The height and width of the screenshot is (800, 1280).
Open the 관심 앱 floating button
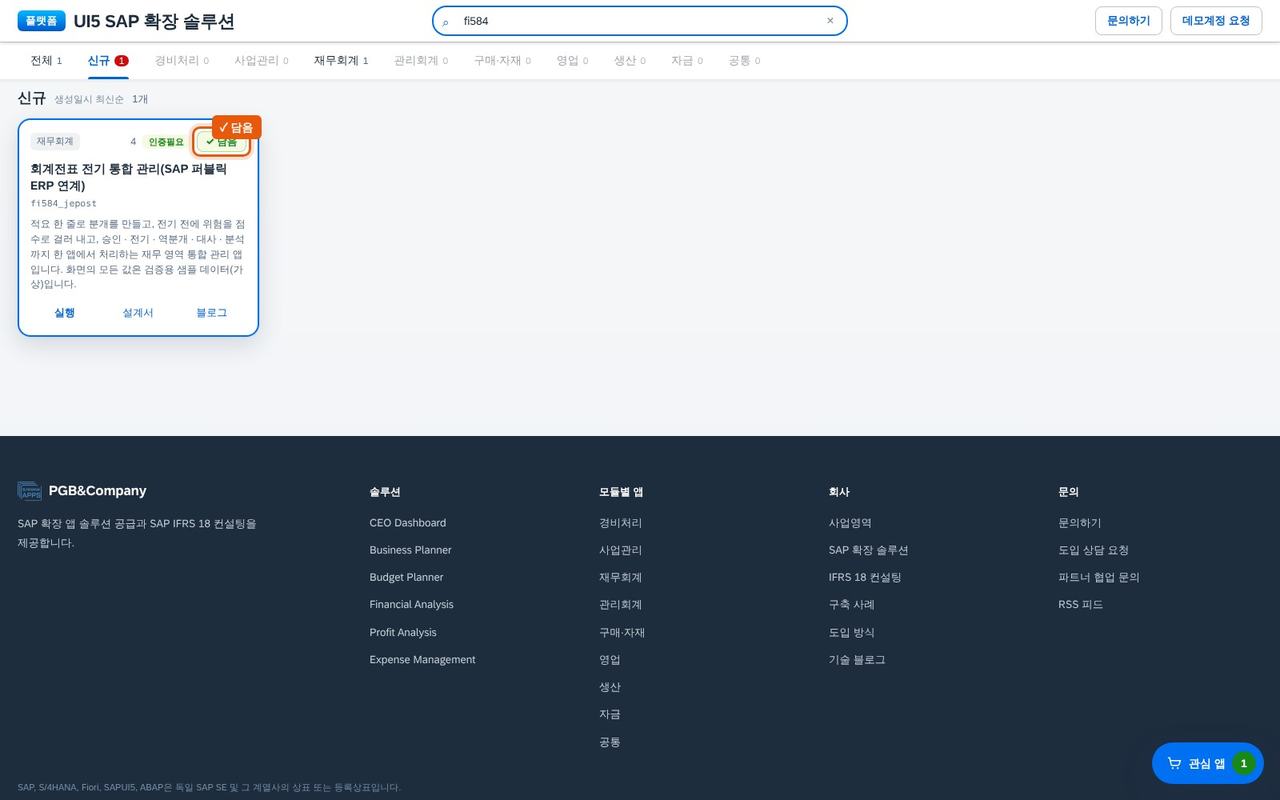(x=1208, y=763)
